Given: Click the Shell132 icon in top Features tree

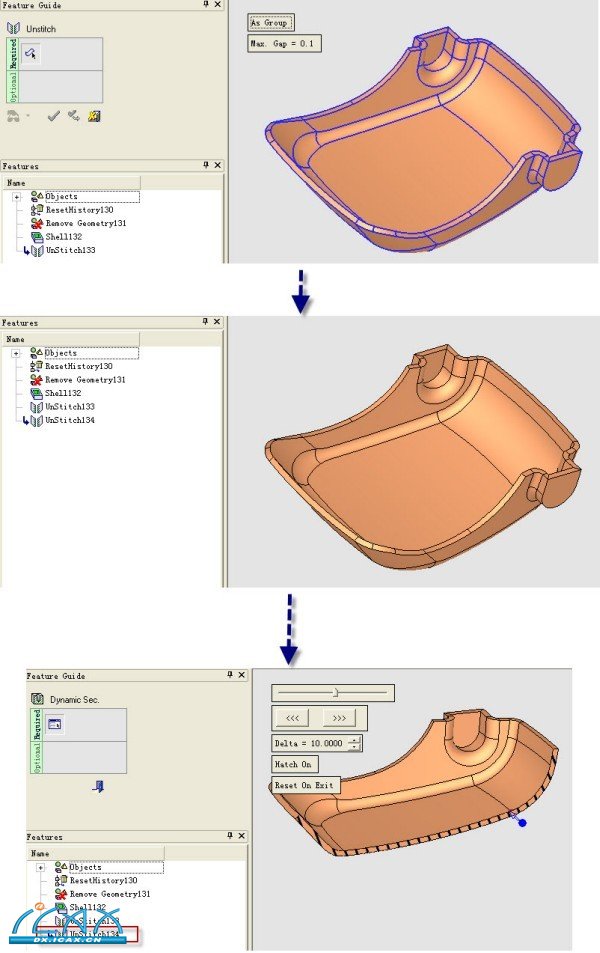Looking at the screenshot, I should (36, 236).
